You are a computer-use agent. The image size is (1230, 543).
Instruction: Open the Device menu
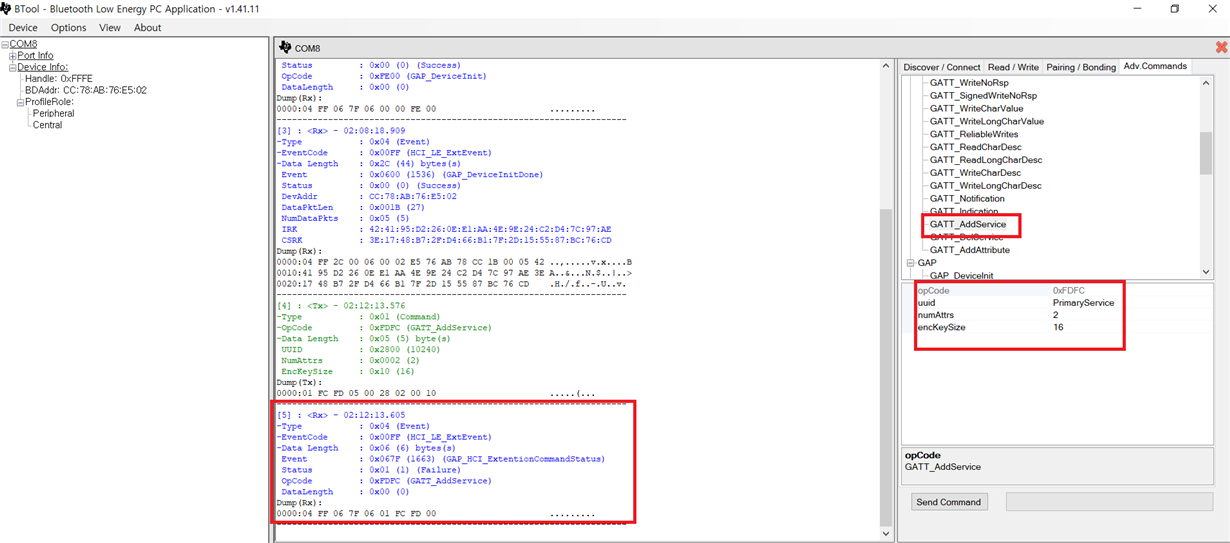(x=23, y=28)
